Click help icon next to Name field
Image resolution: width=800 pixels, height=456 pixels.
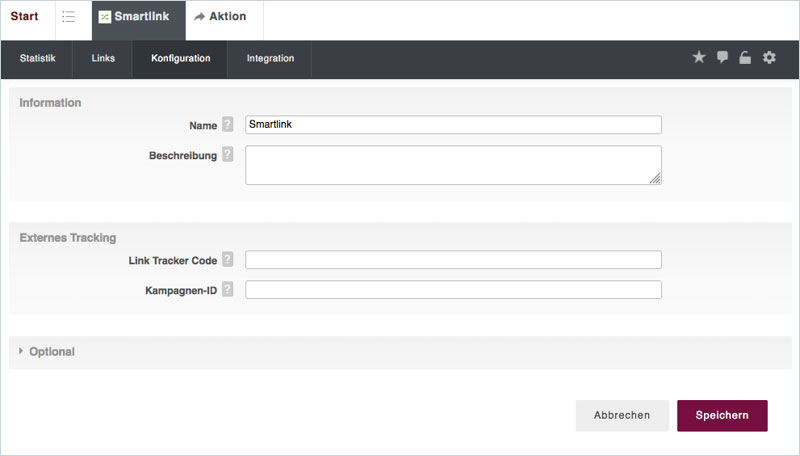coord(228,125)
